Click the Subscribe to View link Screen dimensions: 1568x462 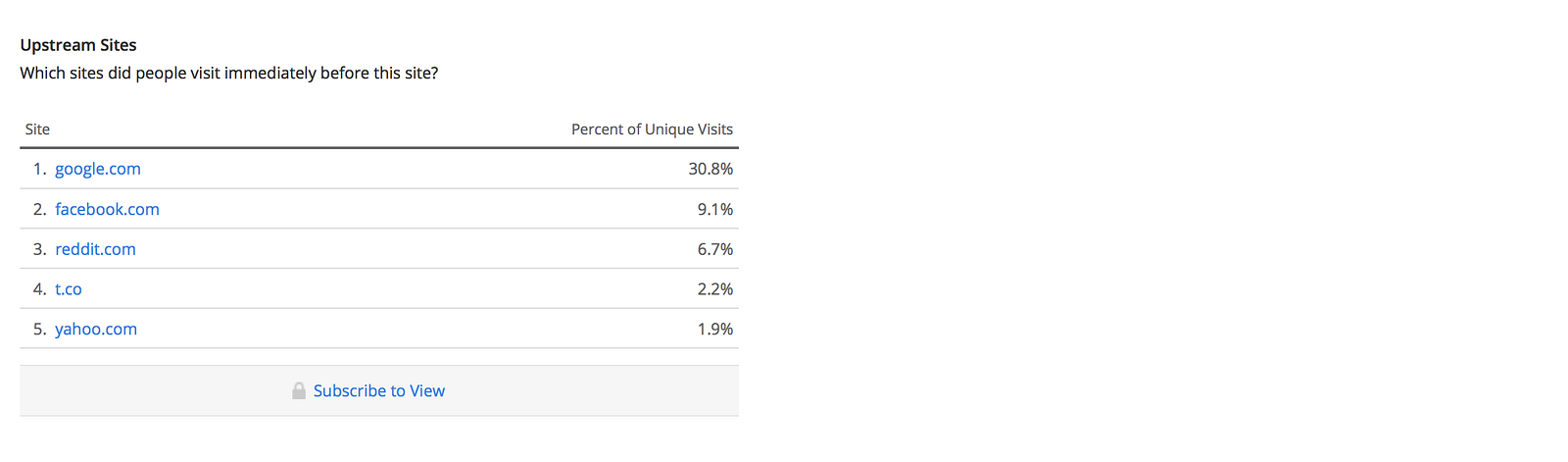[379, 390]
